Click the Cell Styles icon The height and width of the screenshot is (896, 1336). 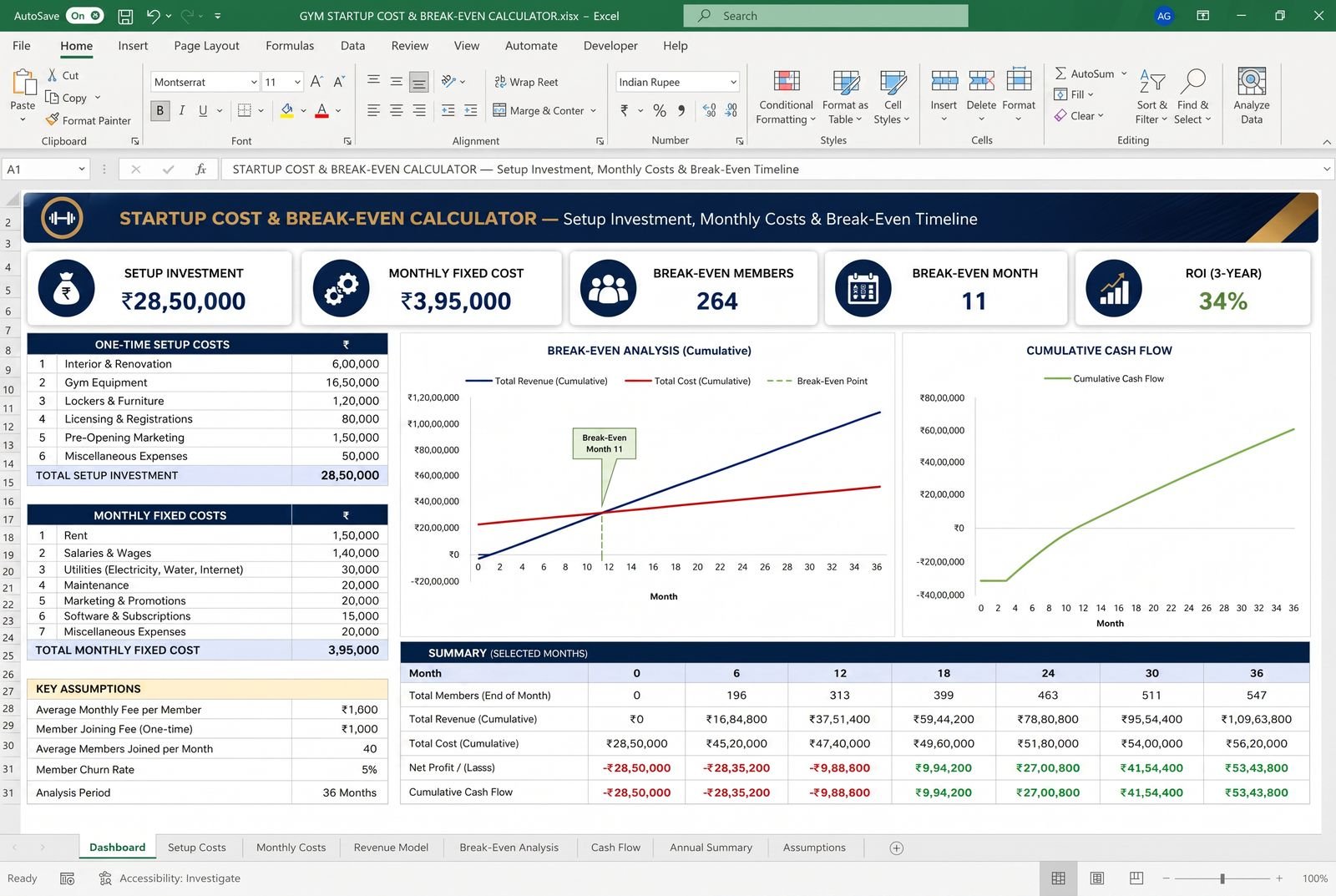(x=893, y=81)
